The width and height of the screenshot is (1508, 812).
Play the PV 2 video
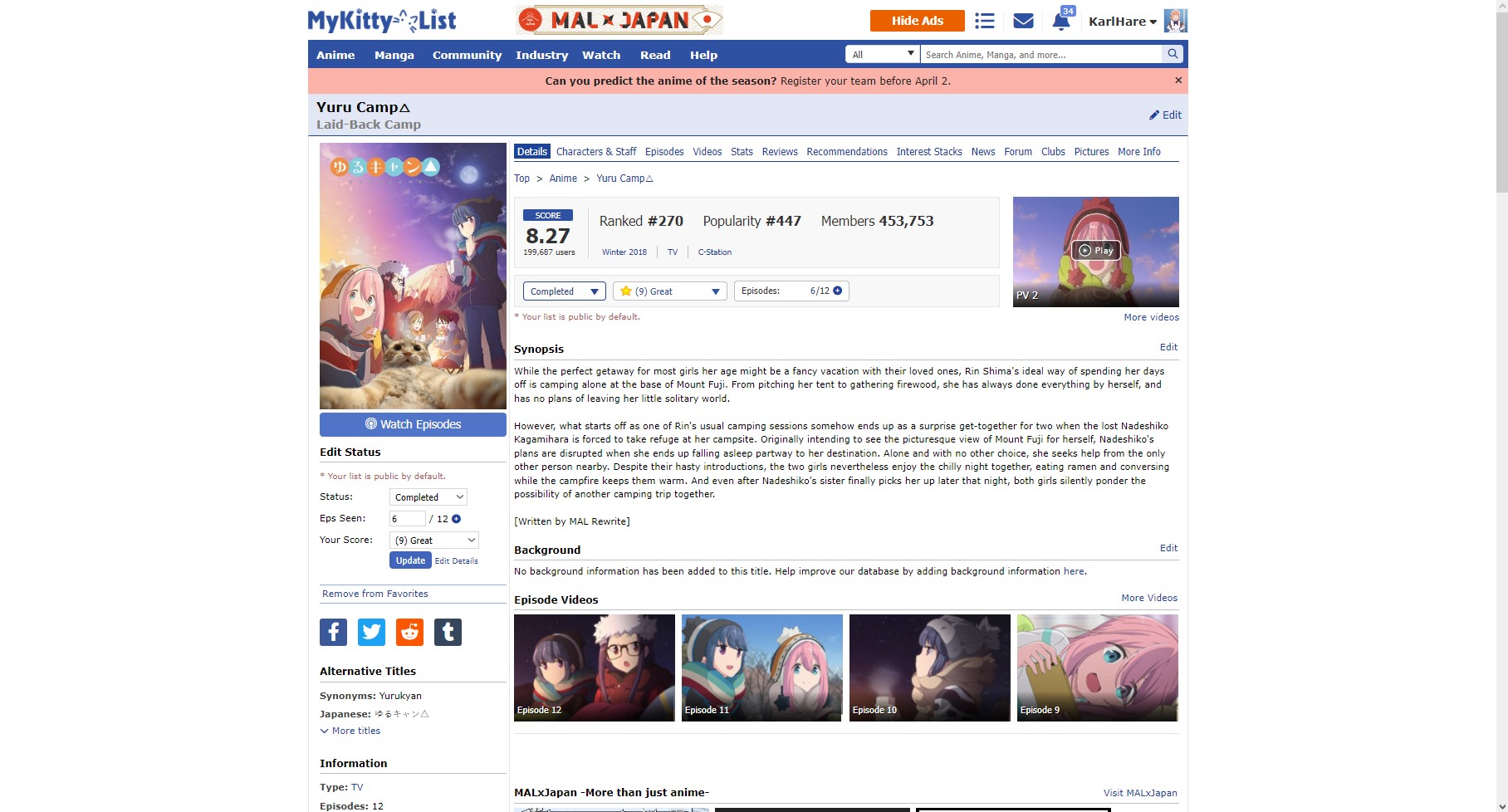[1095, 250]
